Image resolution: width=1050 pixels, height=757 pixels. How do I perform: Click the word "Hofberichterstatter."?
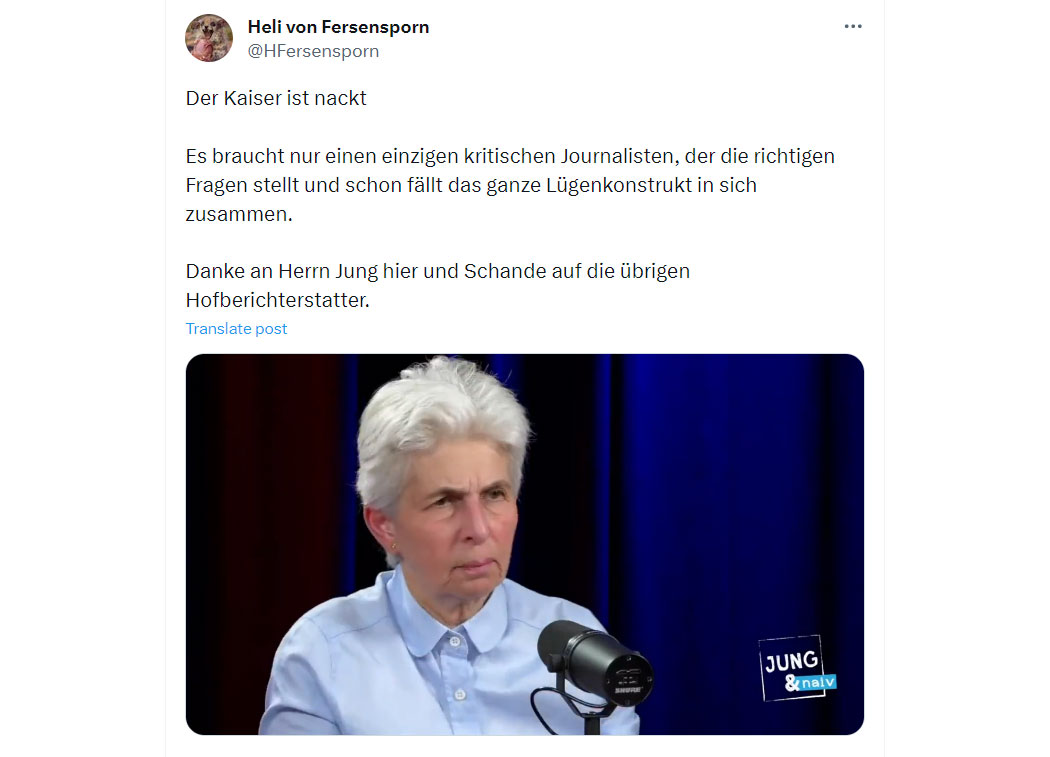[277, 300]
